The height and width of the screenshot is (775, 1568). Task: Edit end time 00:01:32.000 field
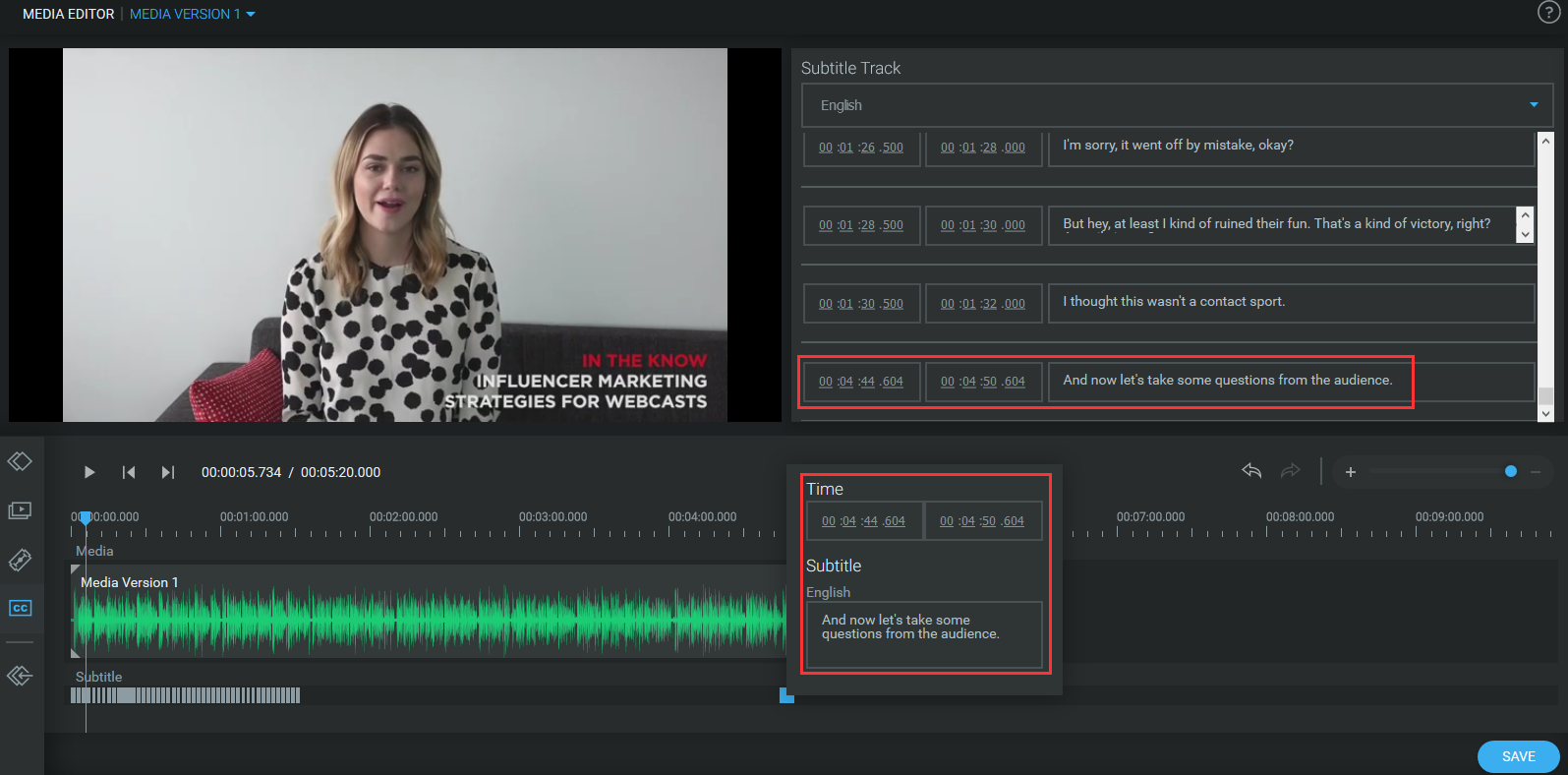pos(983,304)
